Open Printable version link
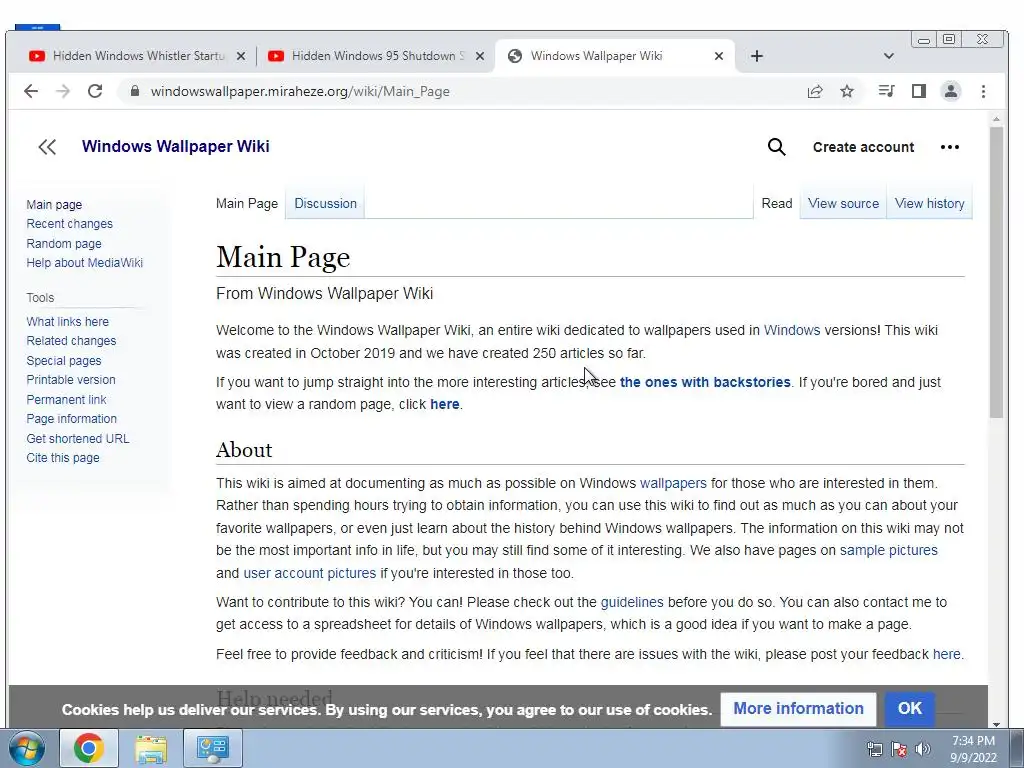 pyautogui.click(x=71, y=379)
